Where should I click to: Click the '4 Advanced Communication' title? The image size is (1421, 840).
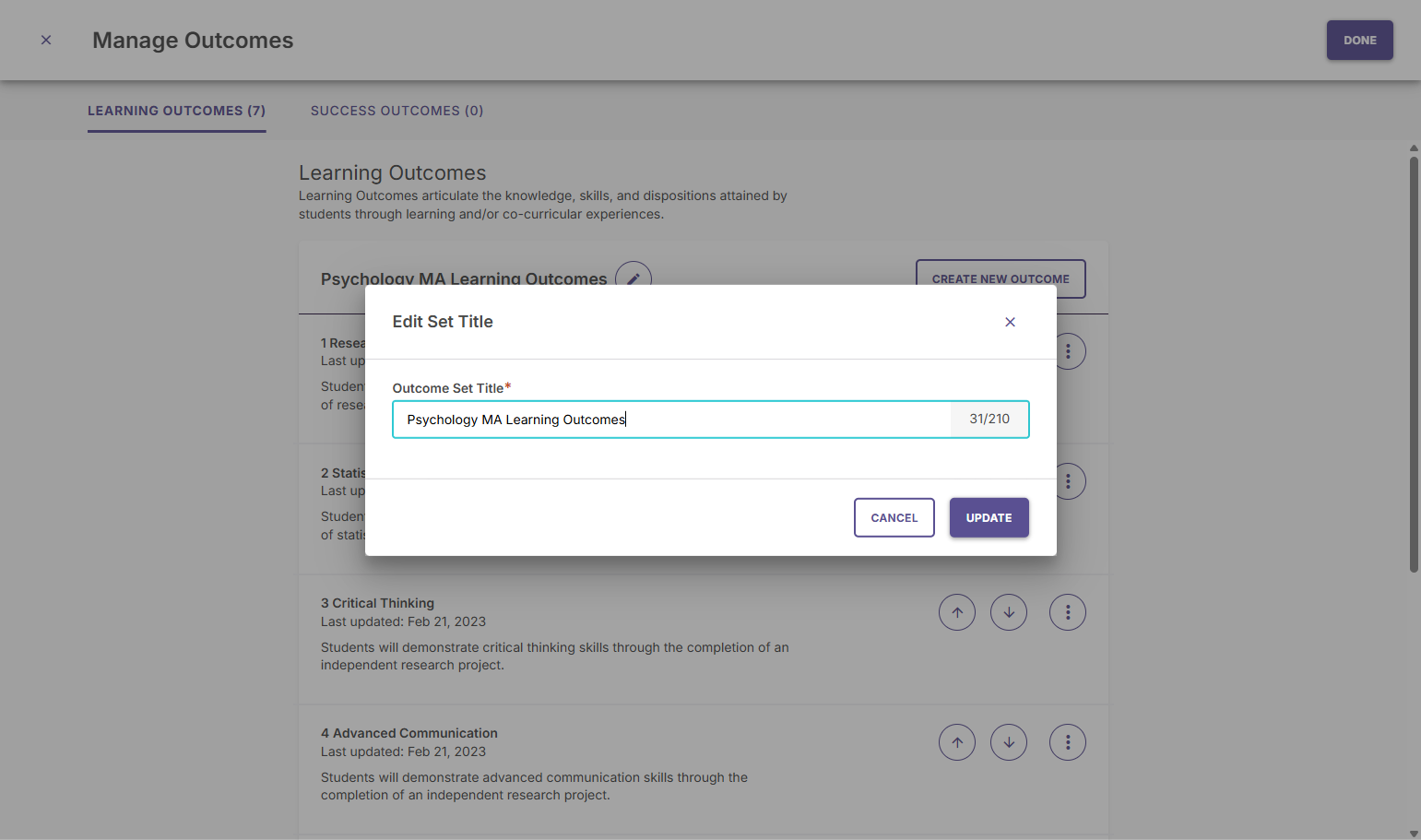click(409, 733)
